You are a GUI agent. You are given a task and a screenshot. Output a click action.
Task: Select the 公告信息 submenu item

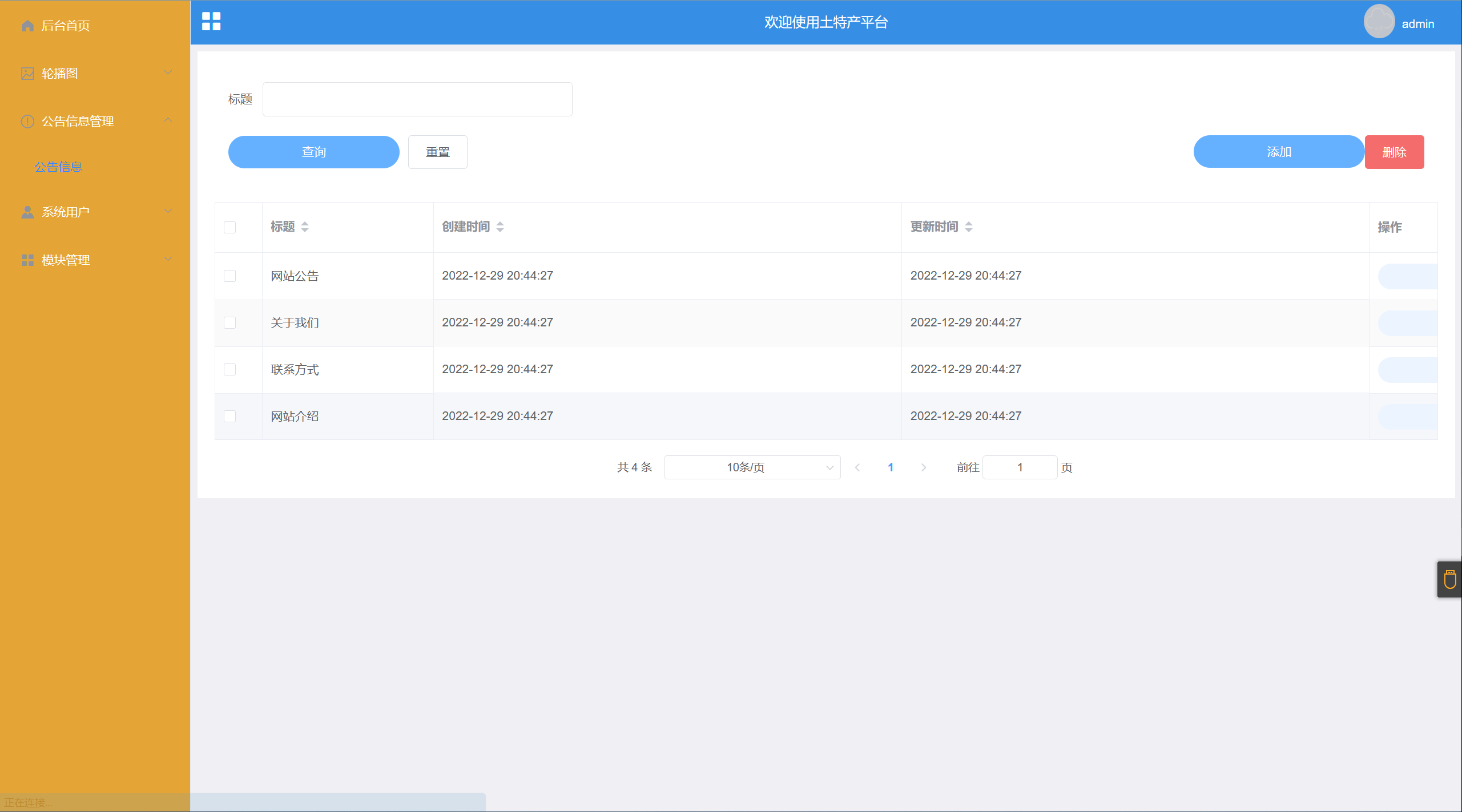coord(58,167)
